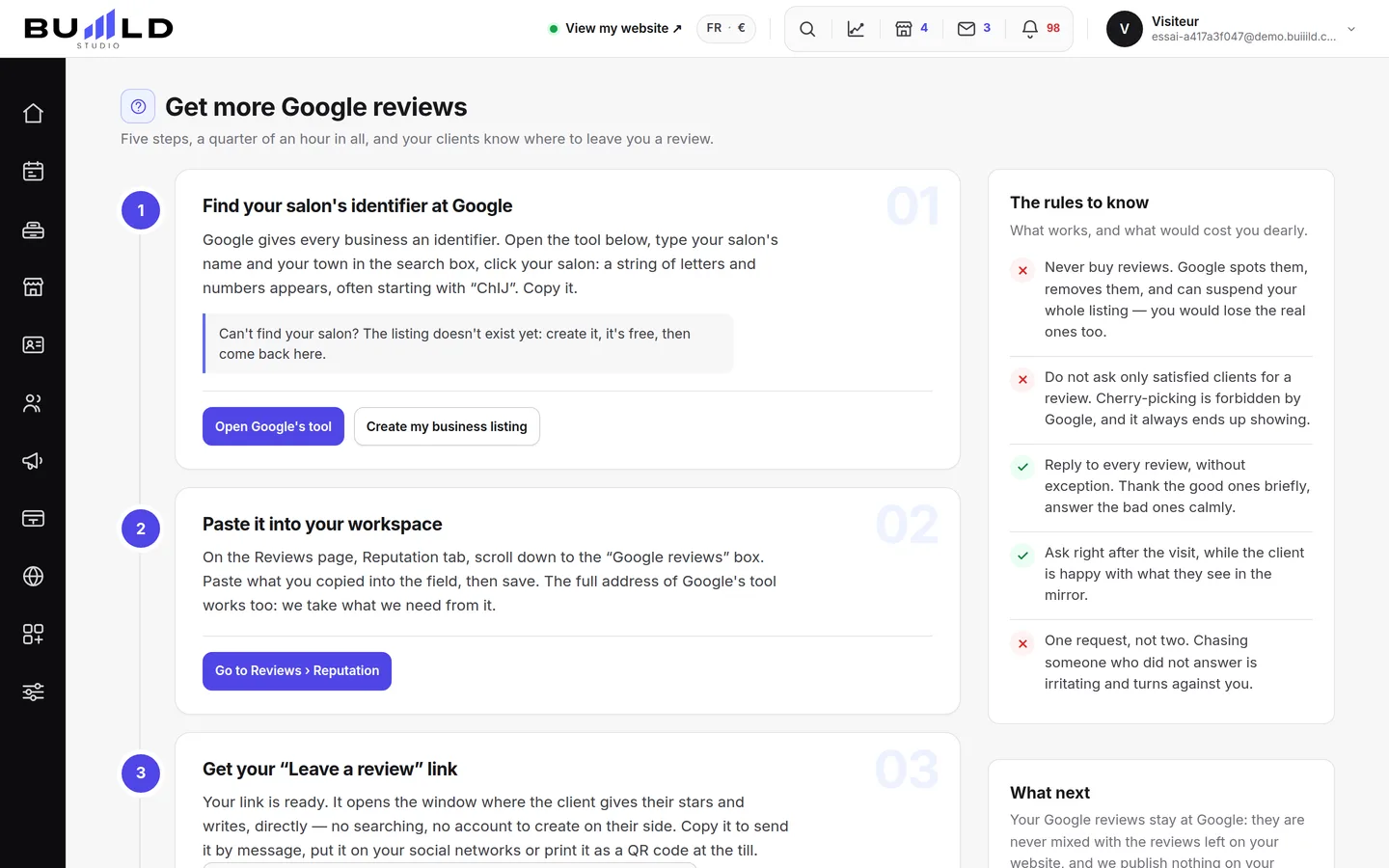Screen dimensions: 1389x868
Task: Click Create my business listing button
Action: tap(447, 426)
